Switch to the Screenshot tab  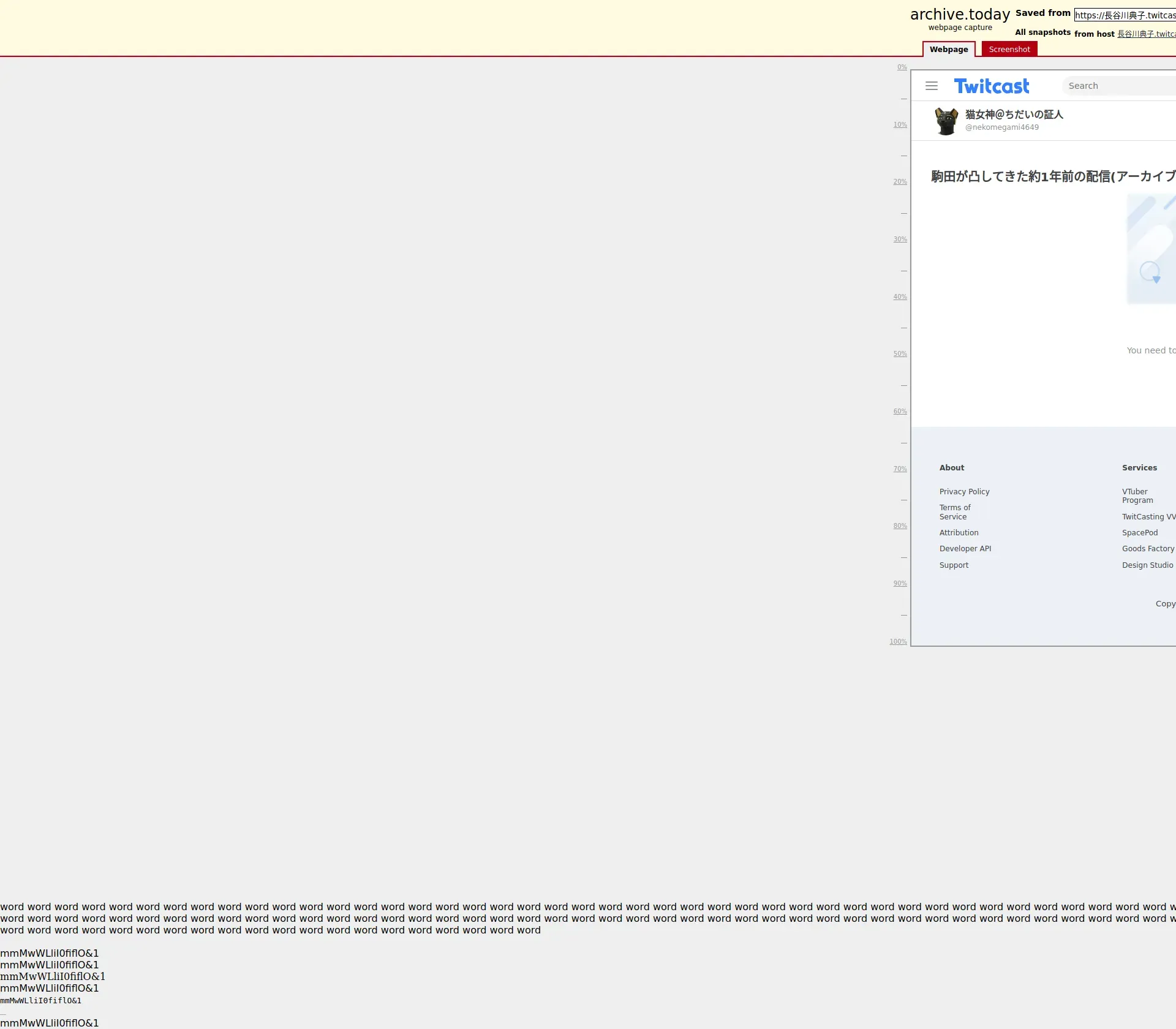click(x=1009, y=49)
